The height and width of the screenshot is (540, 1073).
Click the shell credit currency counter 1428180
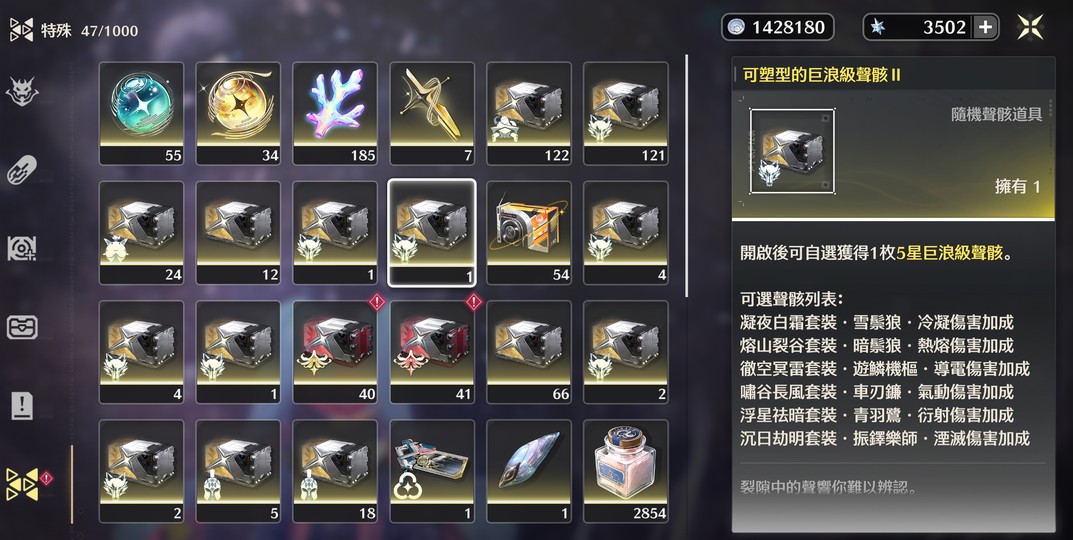(778, 27)
